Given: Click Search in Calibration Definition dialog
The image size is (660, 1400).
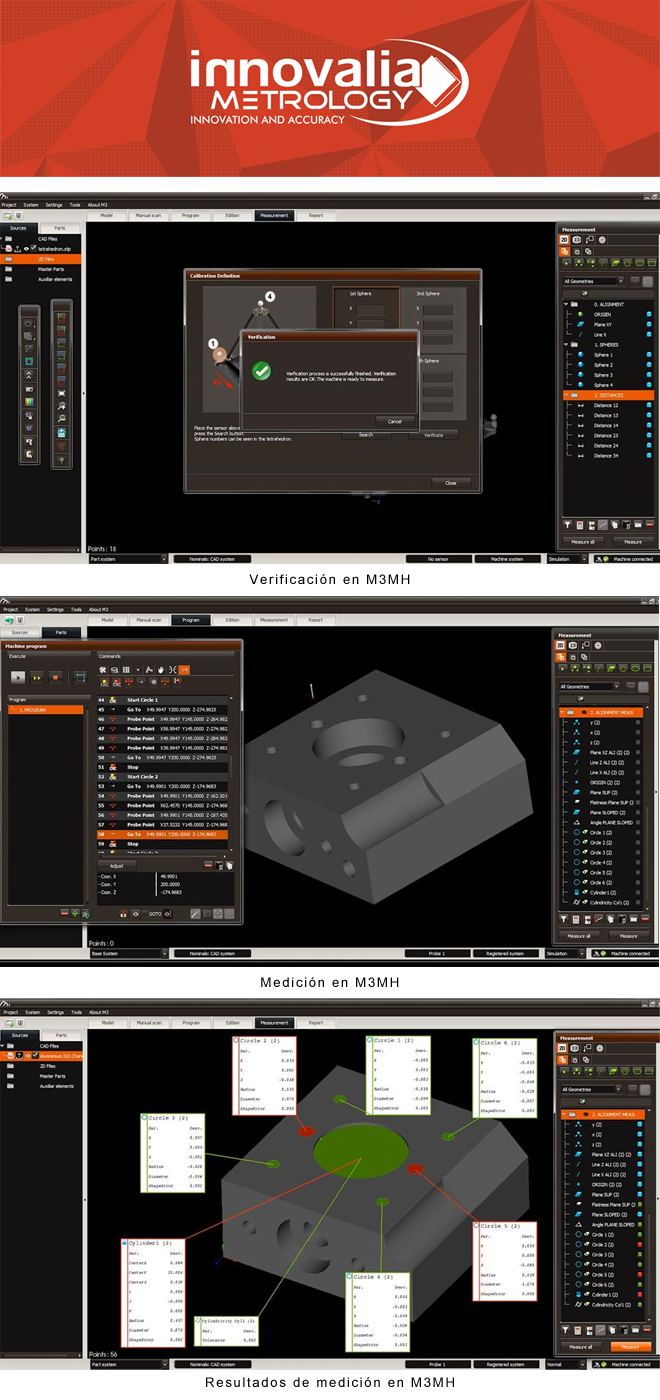Looking at the screenshot, I should click(366, 435).
